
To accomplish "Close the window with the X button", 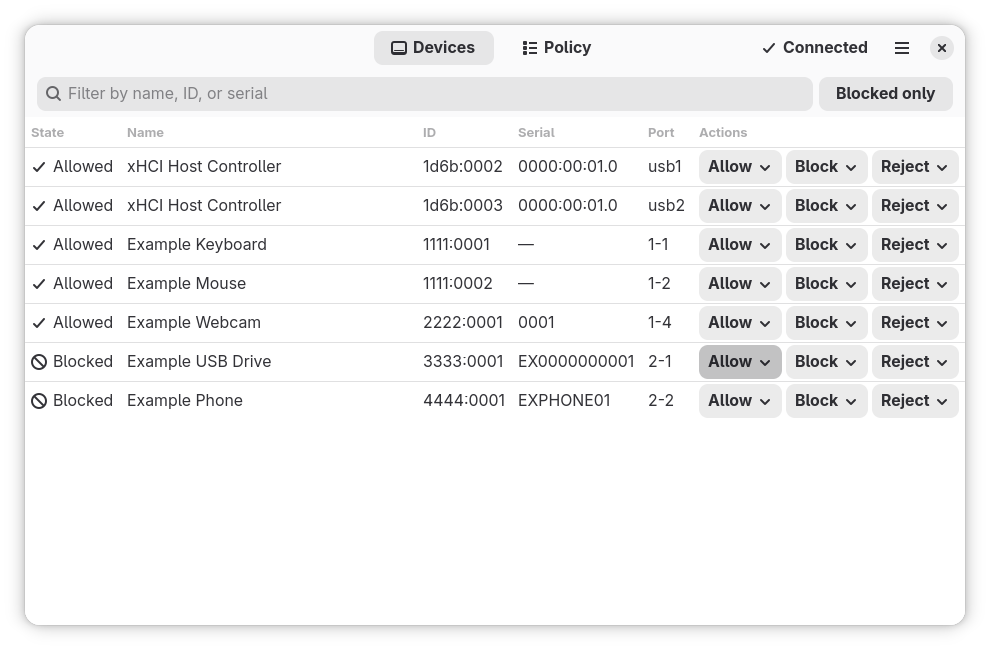I will coord(941,48).
